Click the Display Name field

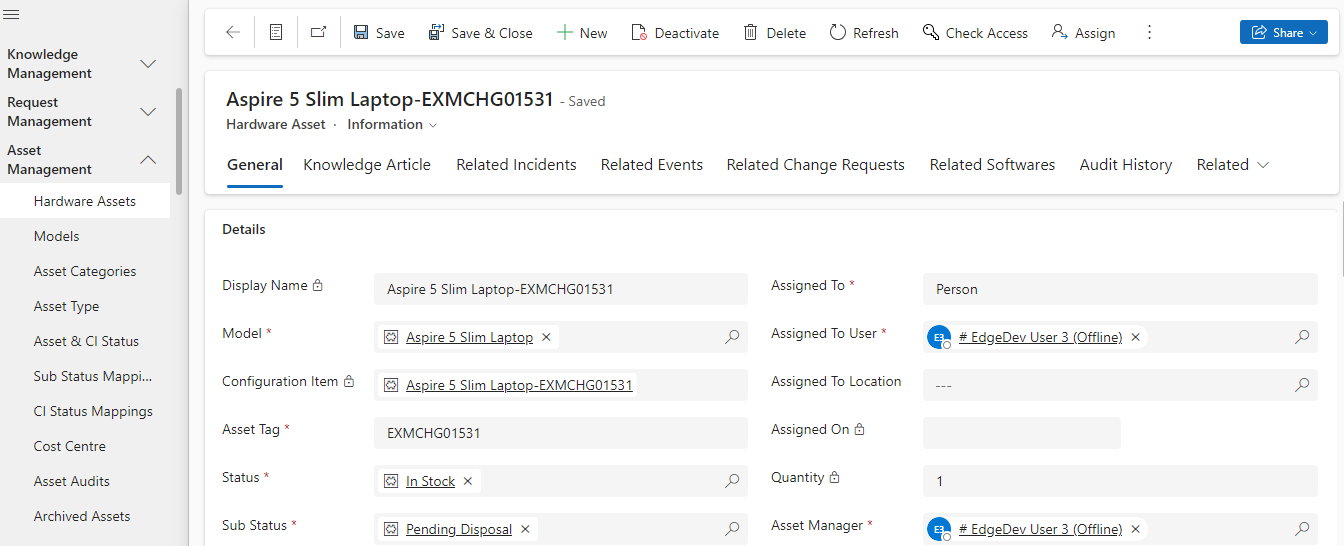(x=561, y=289)
